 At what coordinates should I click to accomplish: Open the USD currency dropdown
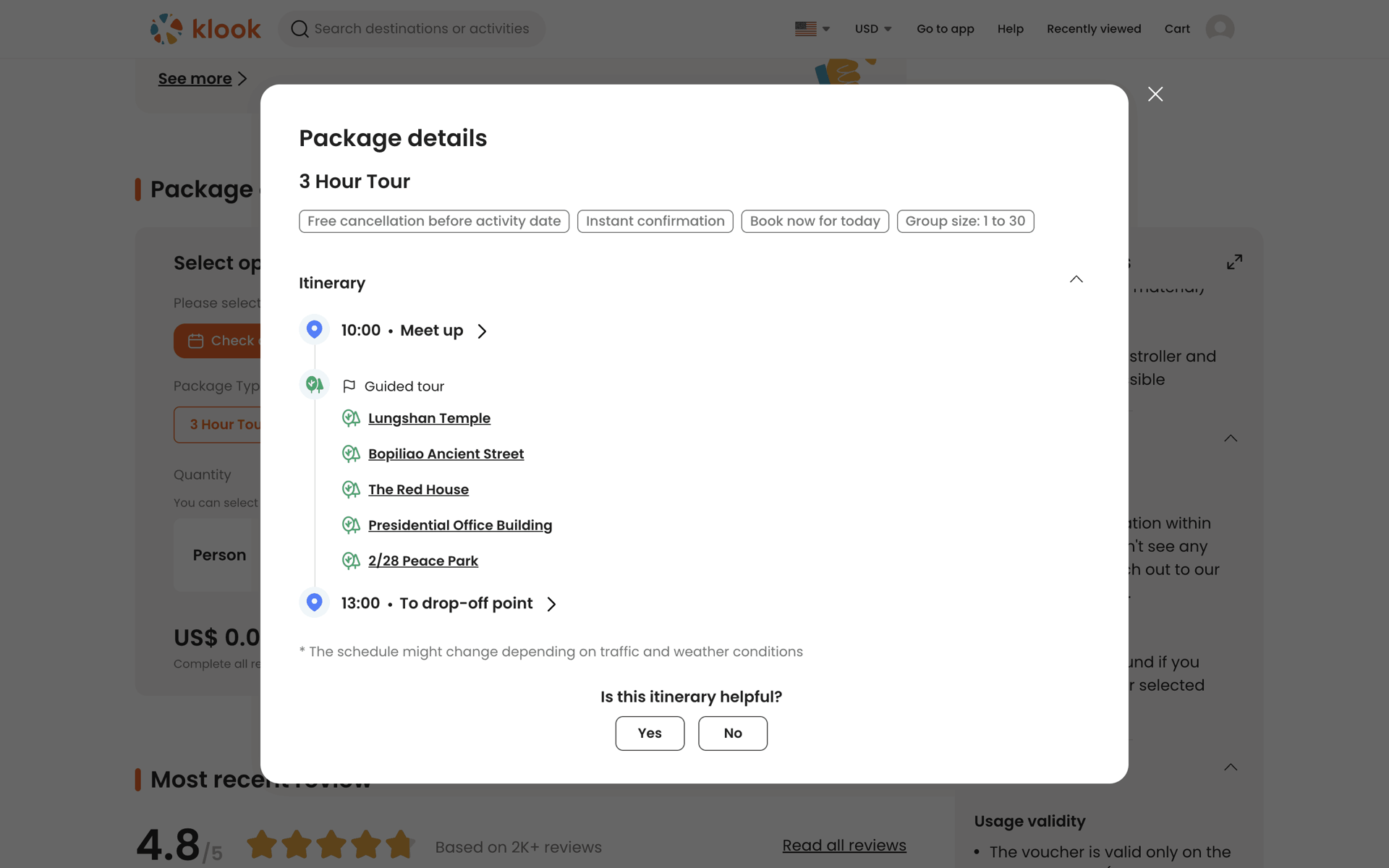click(x=873, y=29)
